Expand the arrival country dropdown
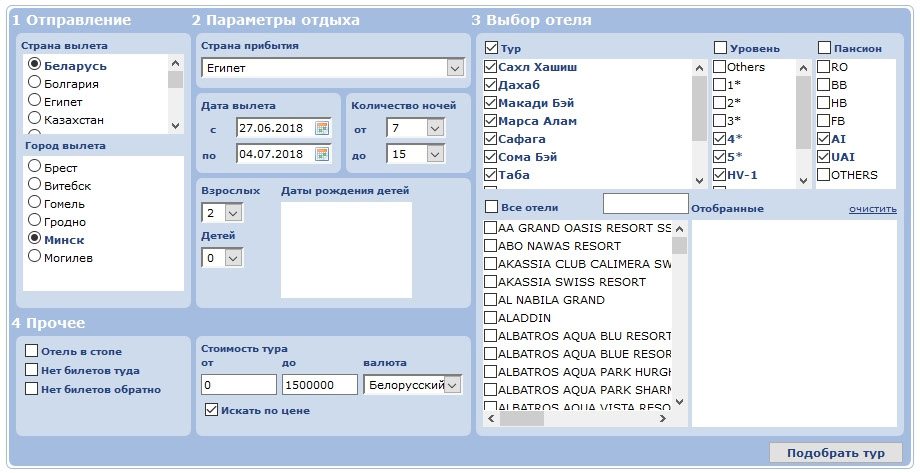This screenshot has width=920, height=473. (455, 68)
